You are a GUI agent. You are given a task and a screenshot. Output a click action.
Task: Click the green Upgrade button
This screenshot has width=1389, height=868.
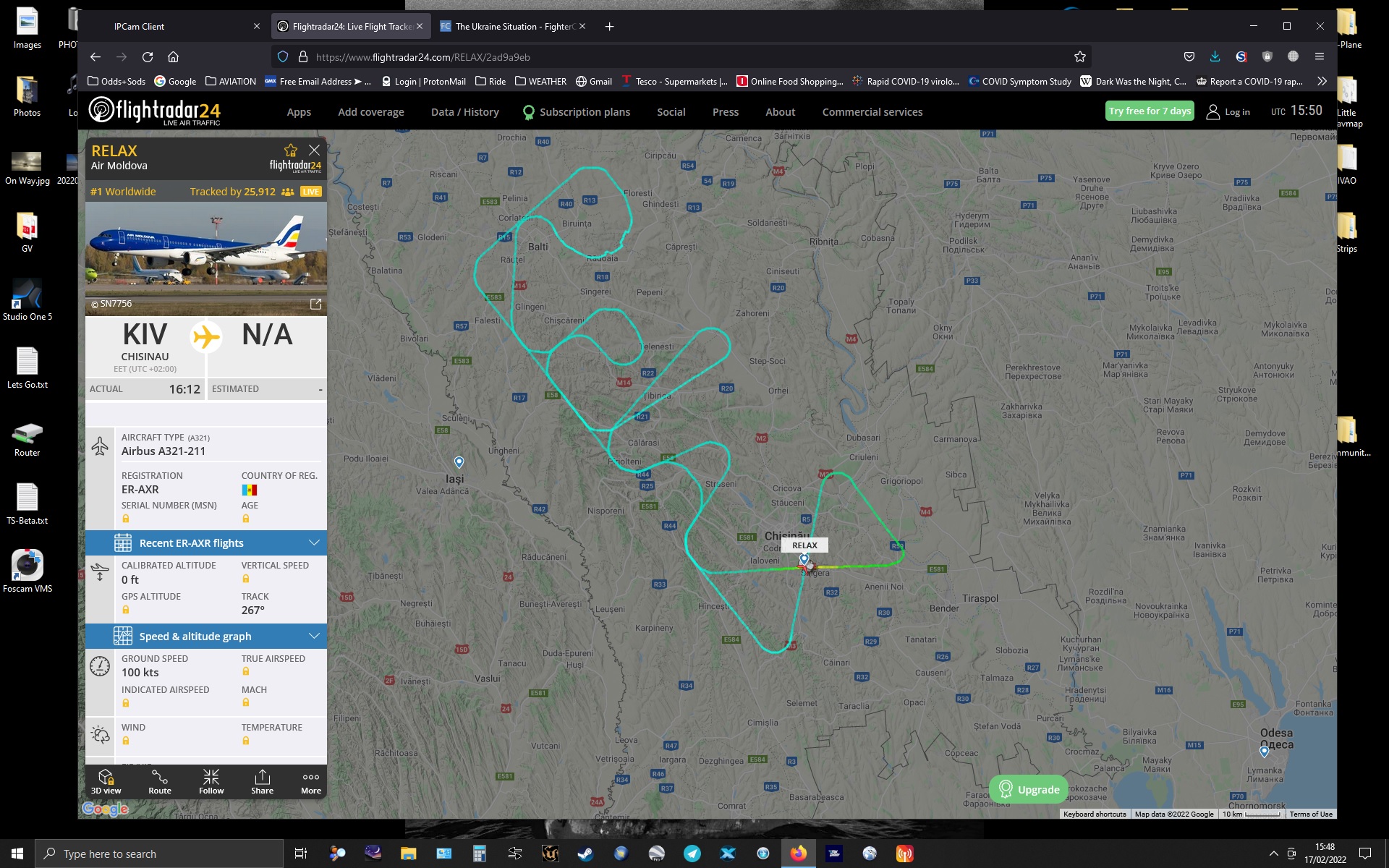[x=1029, y=789]
